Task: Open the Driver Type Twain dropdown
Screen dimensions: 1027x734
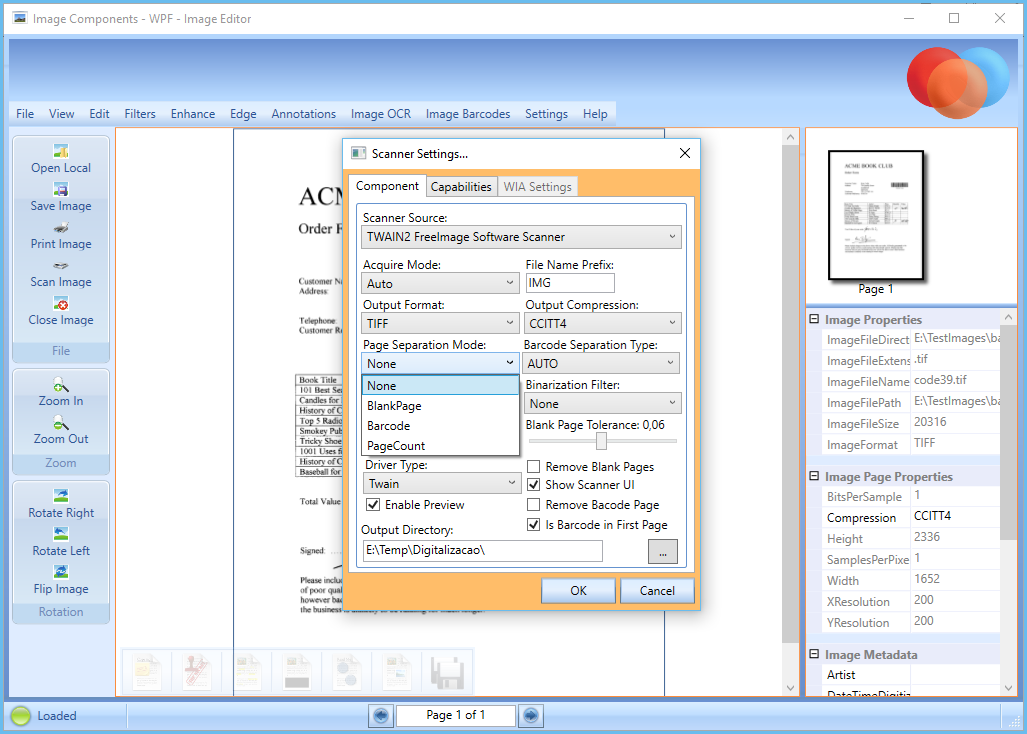Action: coord(441,483)
